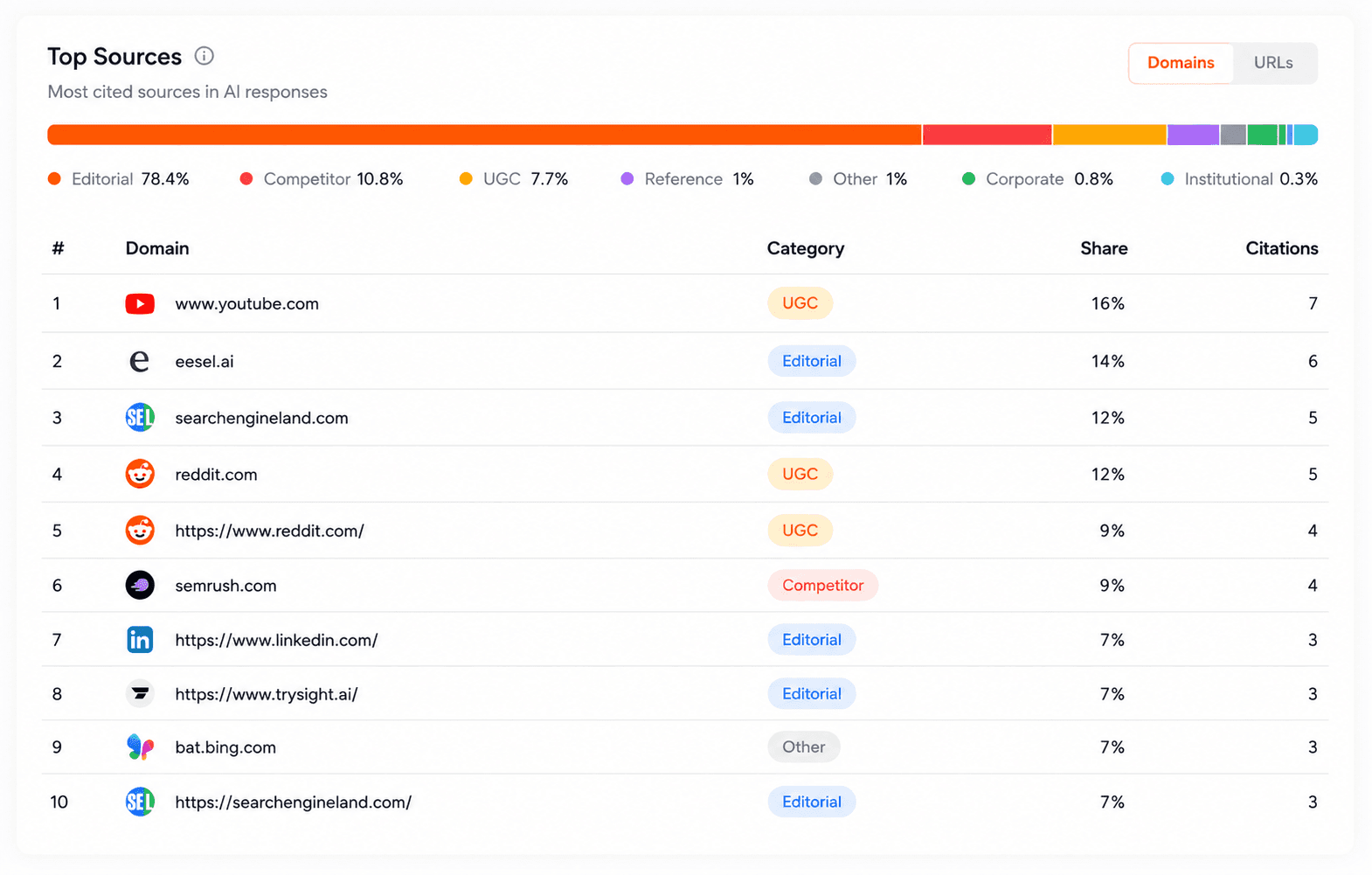Switch to the URLs tab
Viewport: 1372px width, 875px height.
pos(1273,63)
